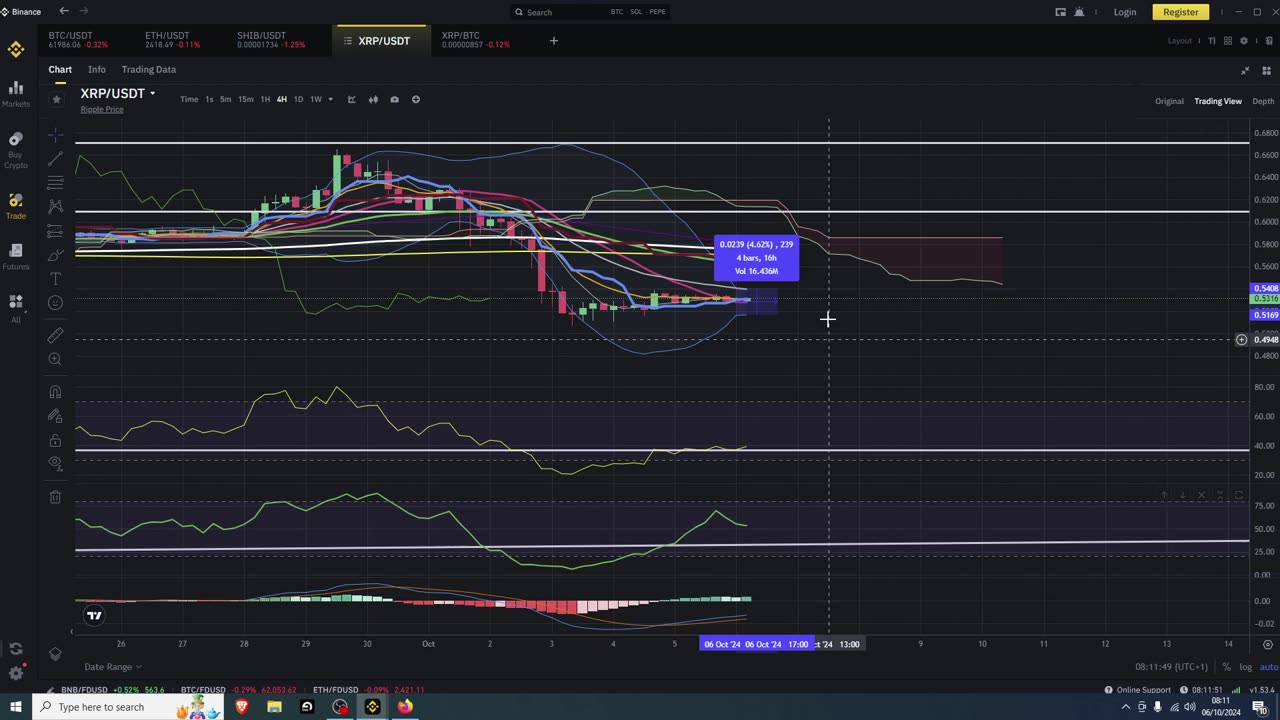1280x720 pixels.
Task: Switch chart to the Time line view
Action: click(189, 99)
